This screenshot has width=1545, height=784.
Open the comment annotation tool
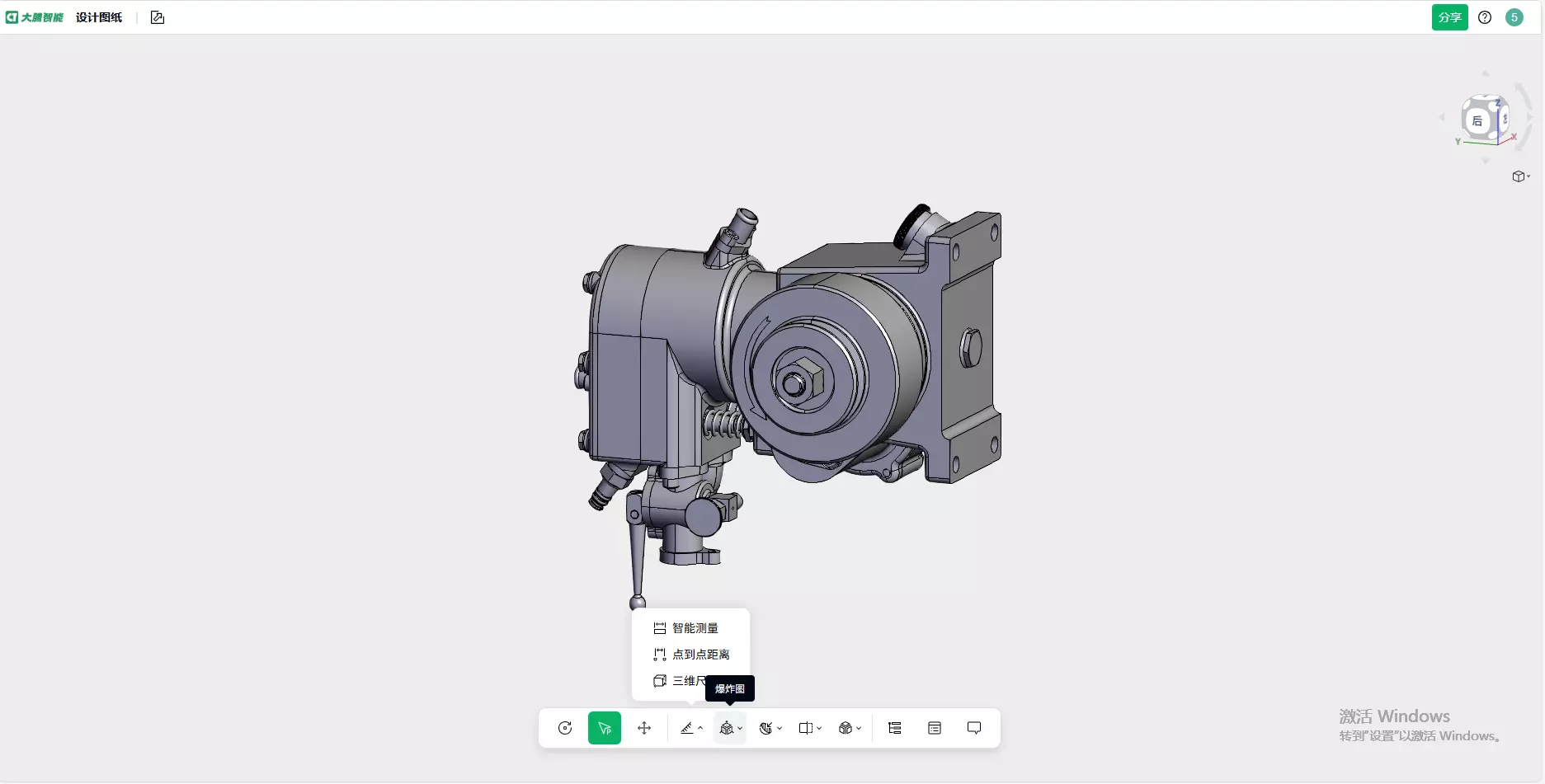974,728
